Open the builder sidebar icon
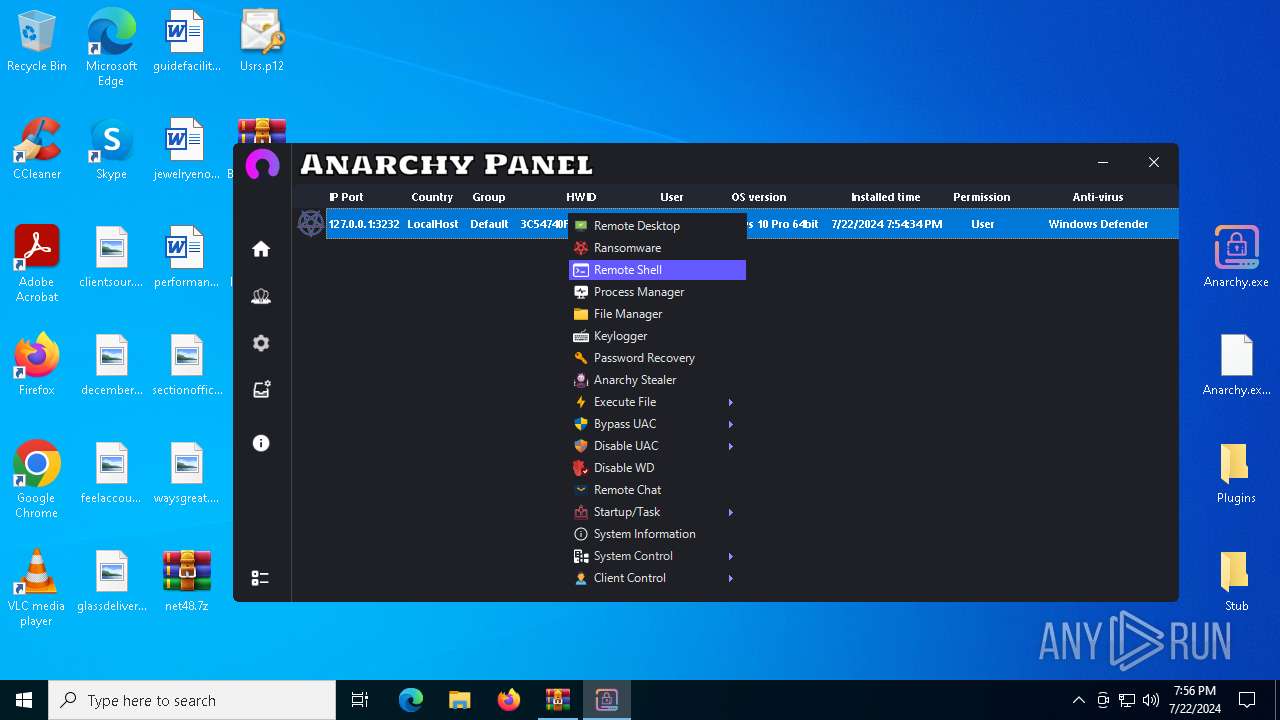 pos(261,390)
